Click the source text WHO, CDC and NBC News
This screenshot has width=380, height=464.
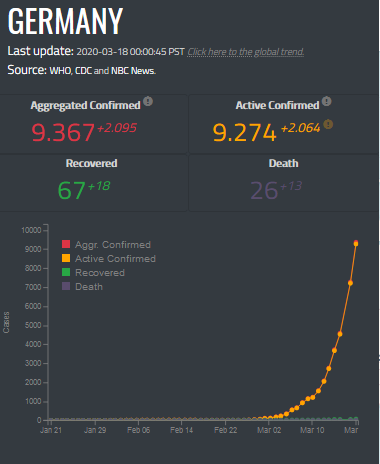(x=103, y=71)
